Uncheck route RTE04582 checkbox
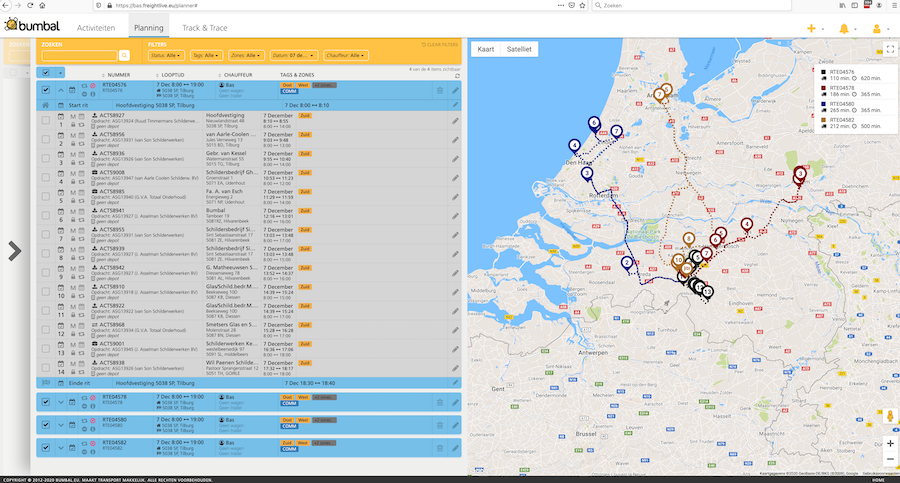 tap(46, 448)
